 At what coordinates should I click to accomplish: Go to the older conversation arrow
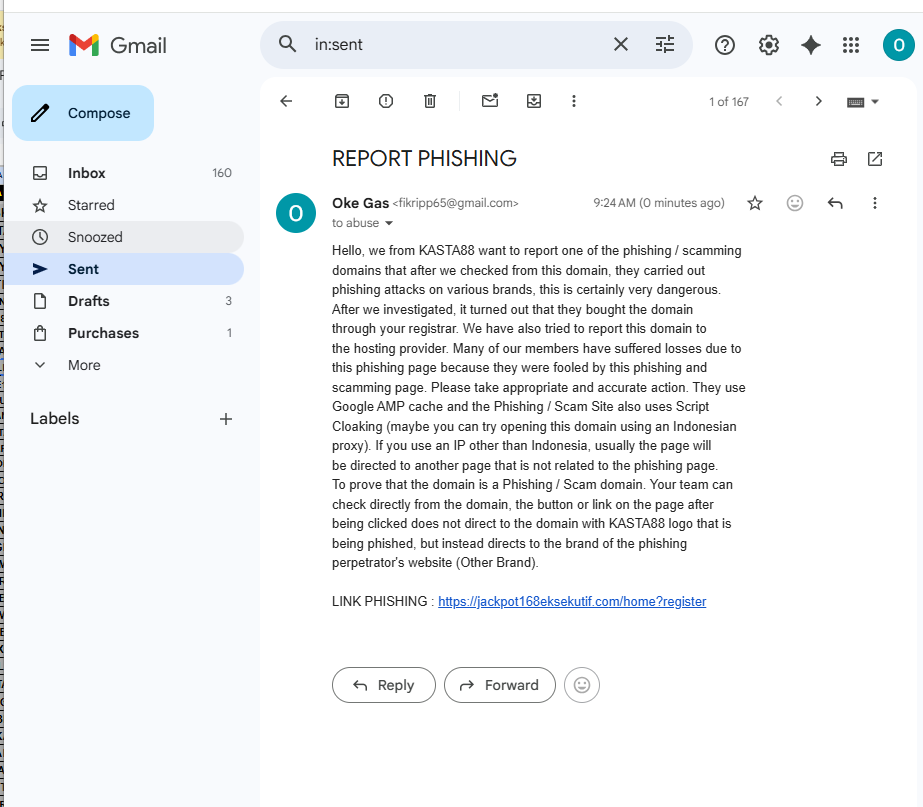pos(818,101)
